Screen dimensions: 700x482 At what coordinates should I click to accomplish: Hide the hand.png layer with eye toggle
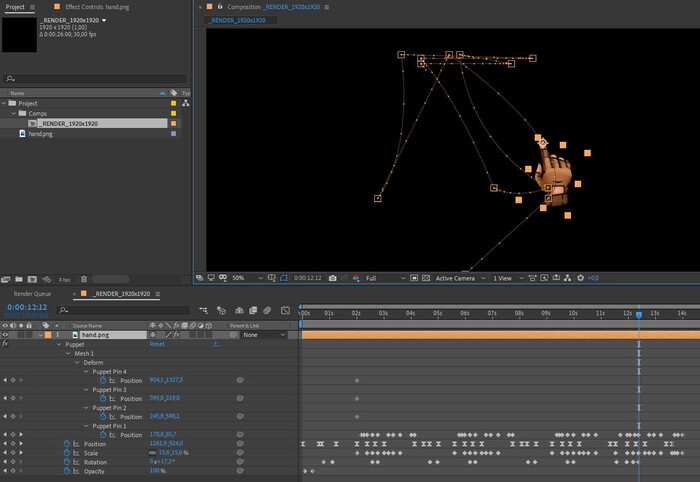tap(5, 335)
